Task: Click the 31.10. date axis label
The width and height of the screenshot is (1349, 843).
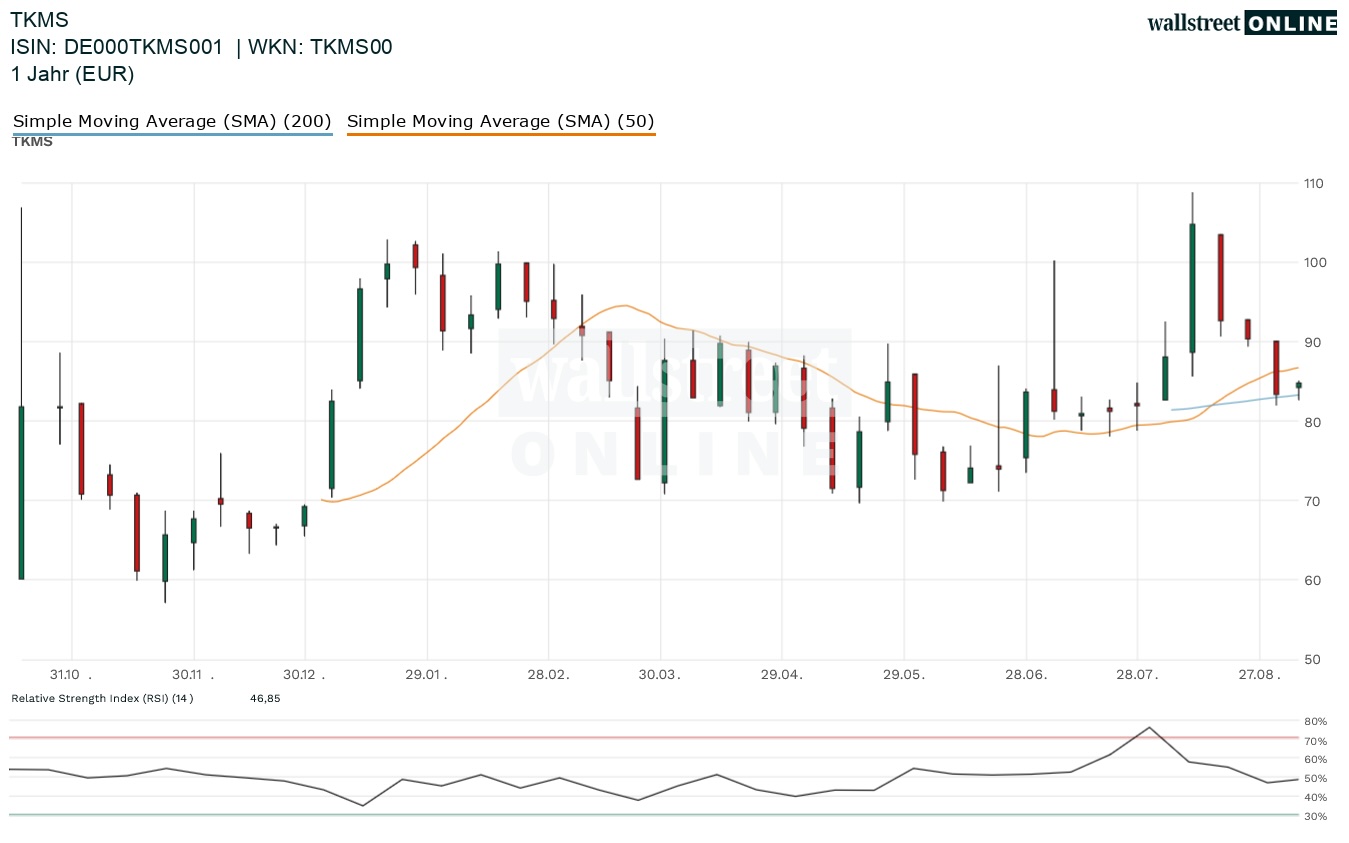Action: pos(72,675)
